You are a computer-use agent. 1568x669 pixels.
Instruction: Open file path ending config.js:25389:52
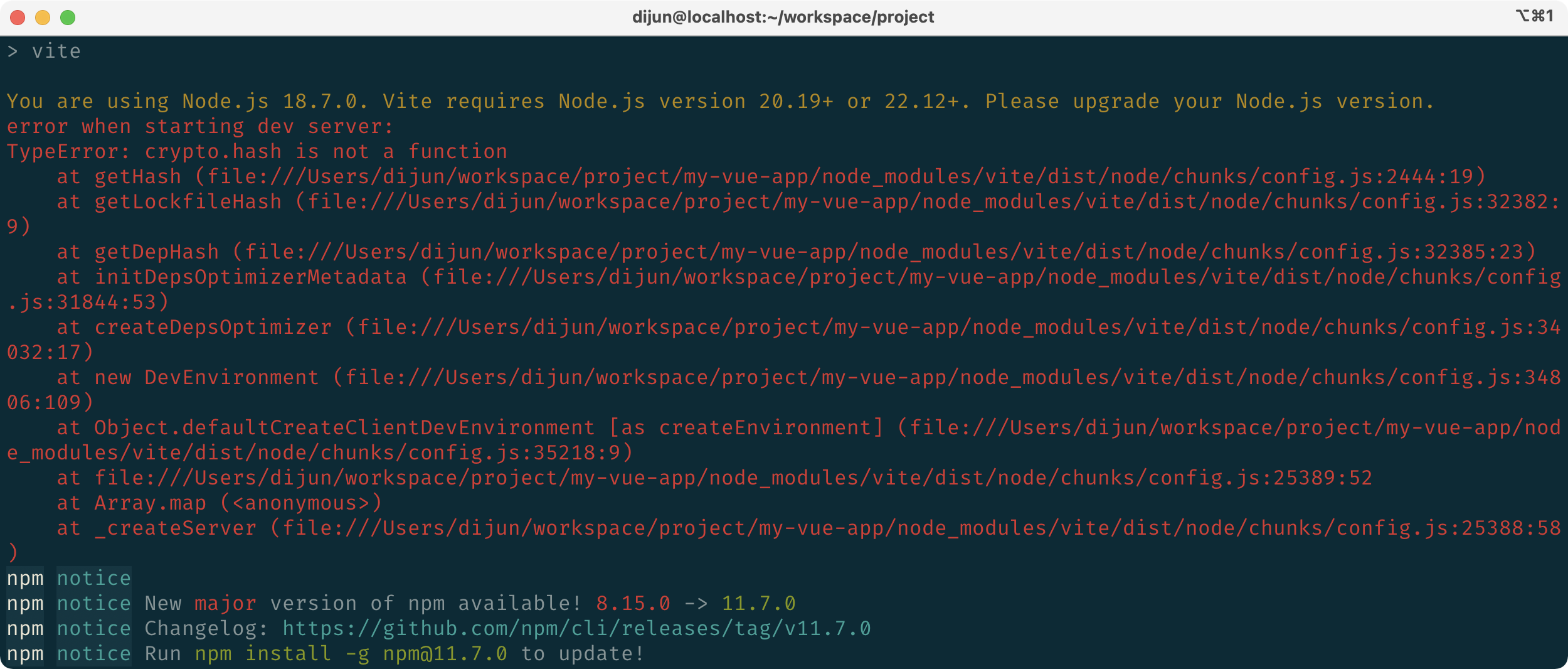733,478
